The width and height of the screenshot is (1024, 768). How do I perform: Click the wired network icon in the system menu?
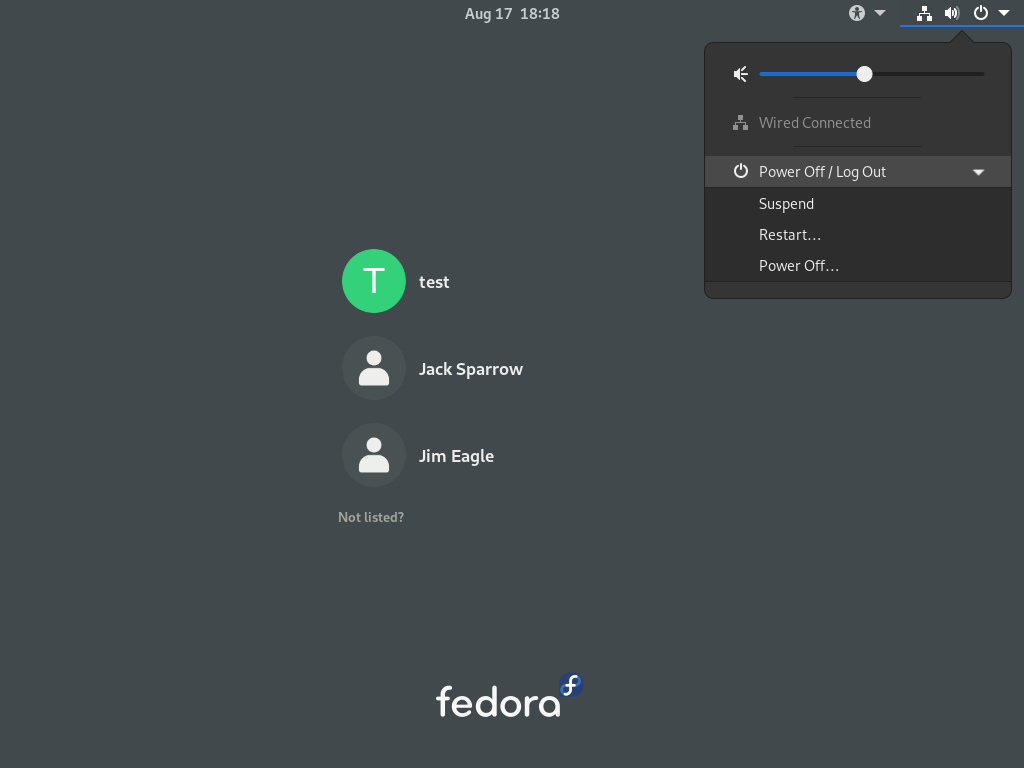[x=741, y=123]
